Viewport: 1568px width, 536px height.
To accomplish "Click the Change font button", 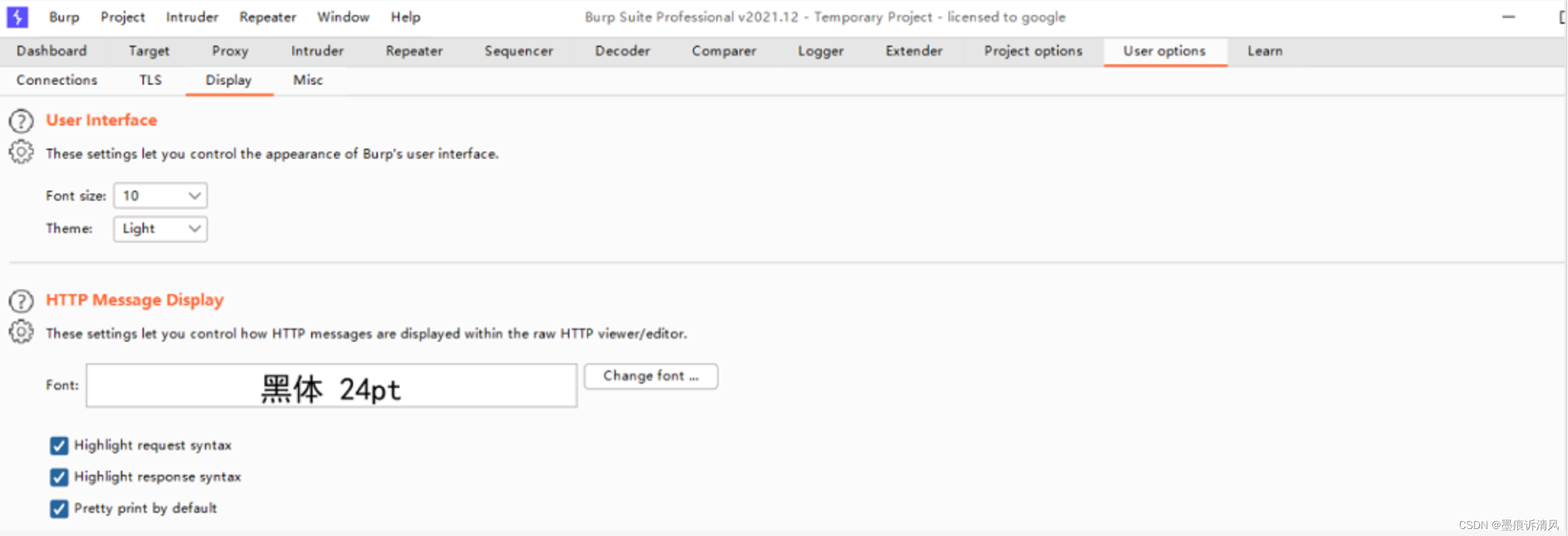I will [x=652, y=377].
